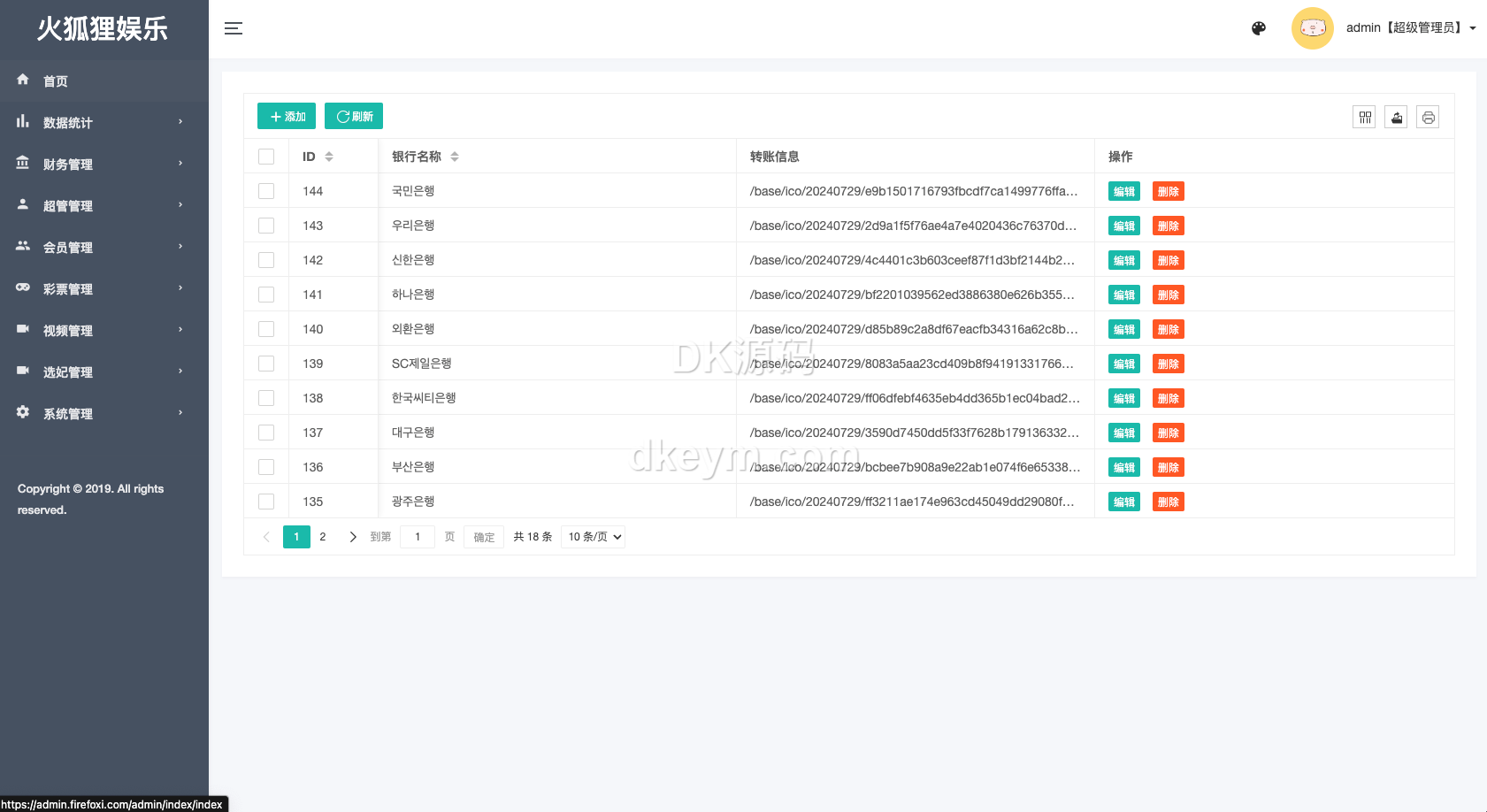Image resolution: width=1487 pixels, height=812 pixels.
Task: Sort by 银行名称 column arrows
Action: (x=455, y=157)
